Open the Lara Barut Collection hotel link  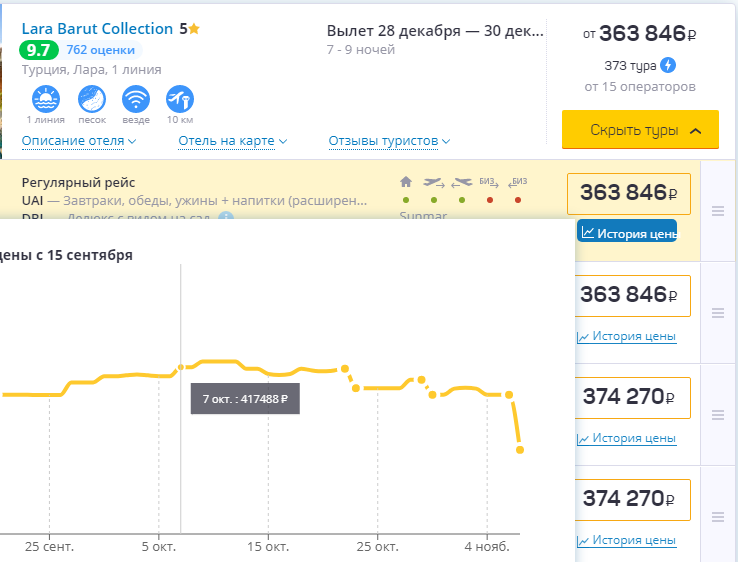click(x=98, y=29)
